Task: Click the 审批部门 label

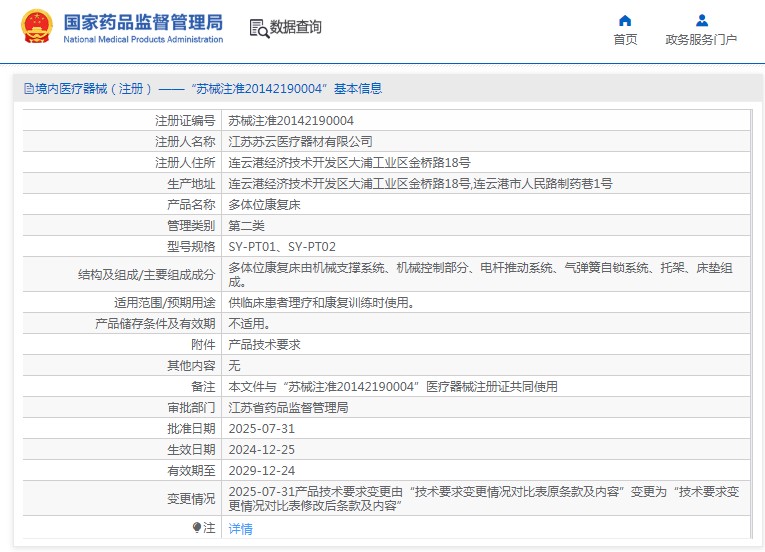Action: pyautogui.click(x=191, y=408)
